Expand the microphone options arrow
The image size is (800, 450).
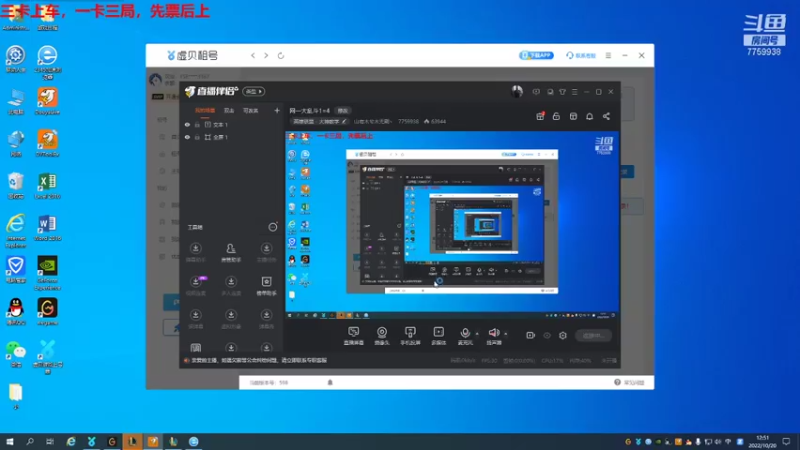[x=477, y=334]
